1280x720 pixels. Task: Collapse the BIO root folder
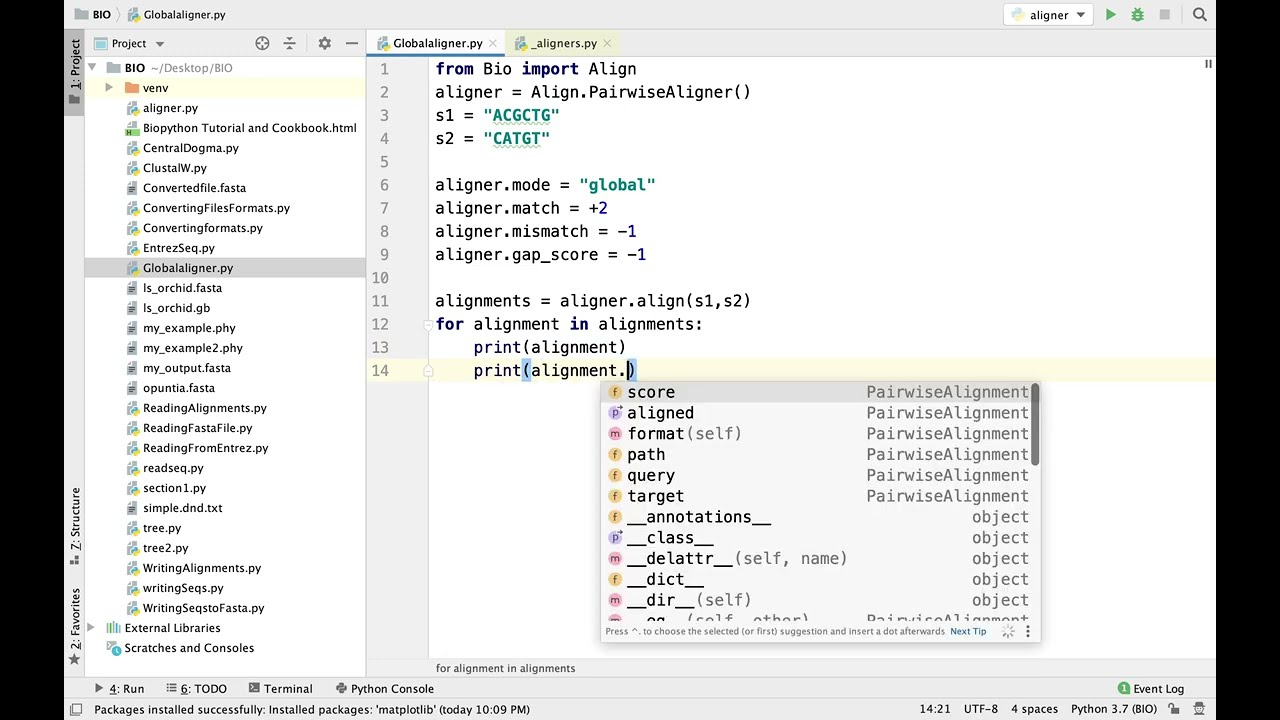[x=92, y=68]
